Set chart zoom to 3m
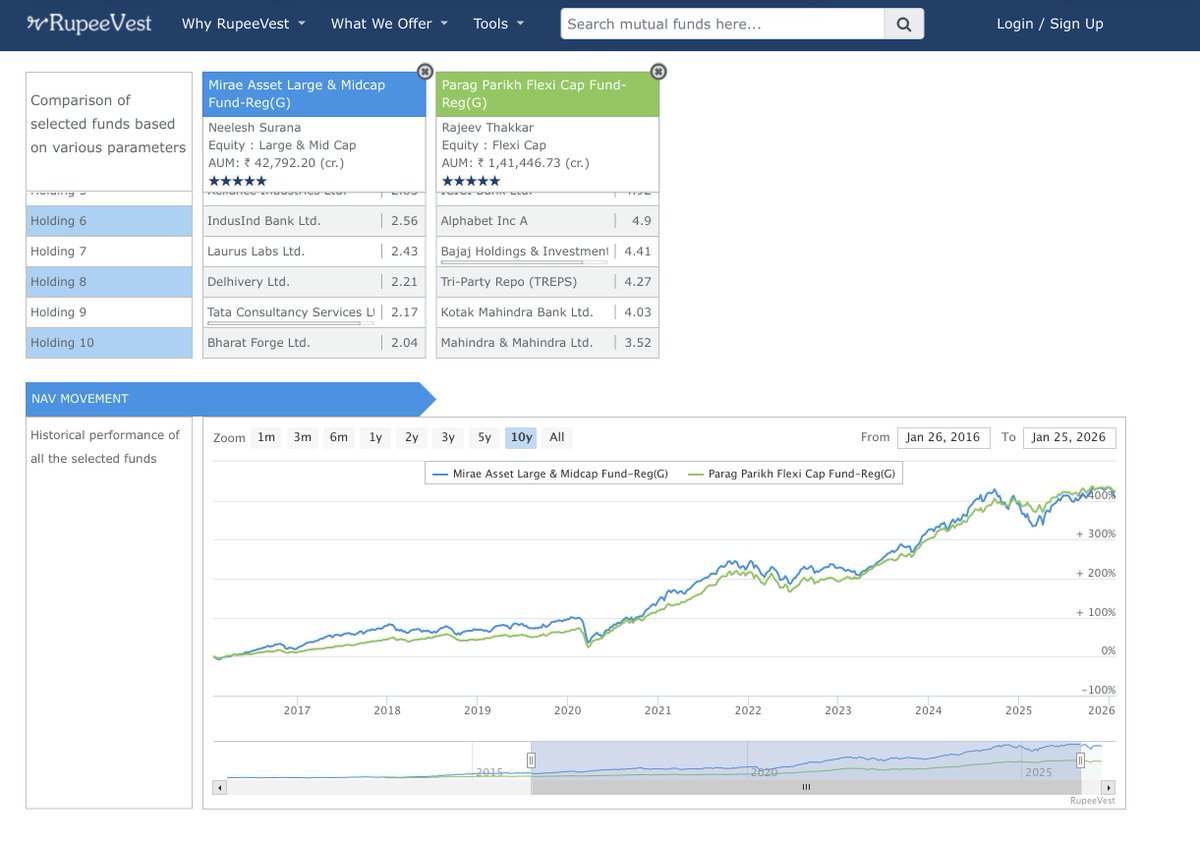Image resolution: width=1200 pixels, height=842 pixels. coord(302,437)
